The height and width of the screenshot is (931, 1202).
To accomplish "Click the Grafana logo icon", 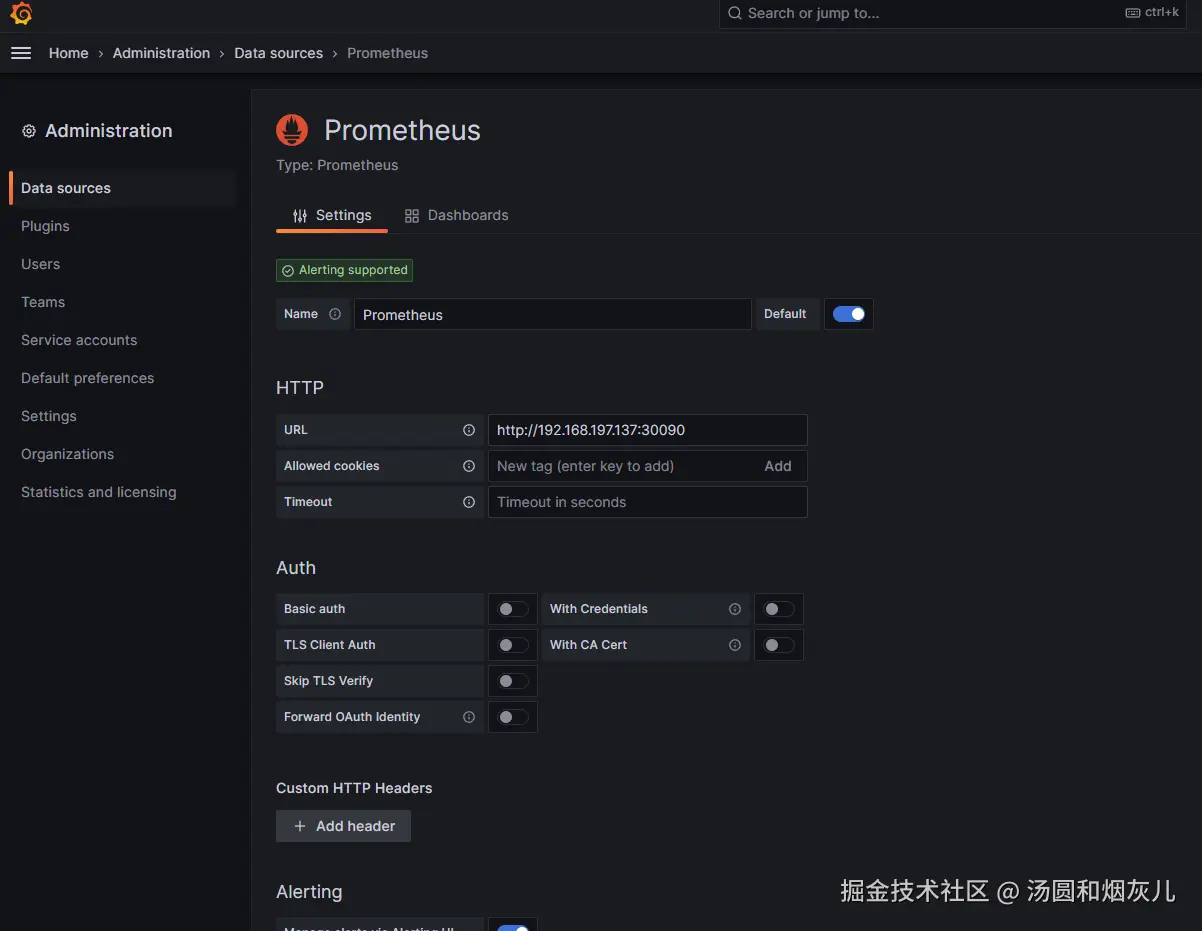I will pyautogui.click(x=21, y=13).
